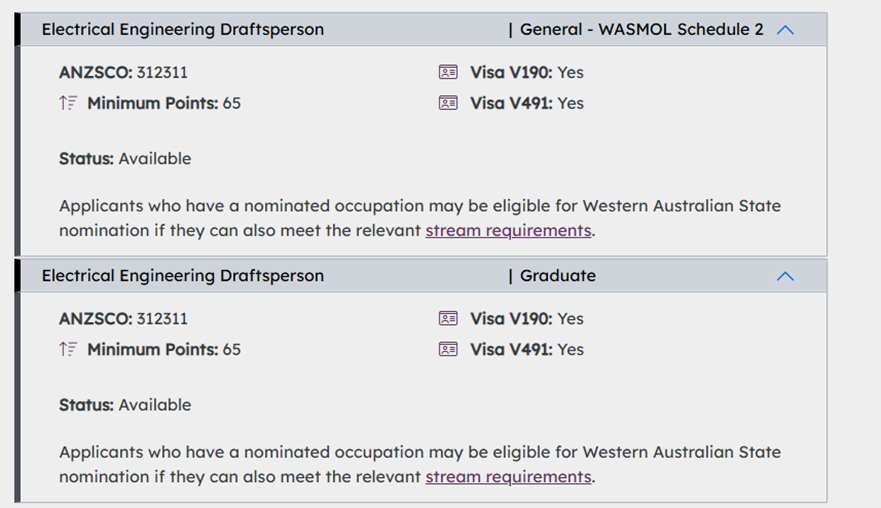Click Minimum Points sort icon in General panel
Screen dimensions: 881x508
(x=68, y=103)
